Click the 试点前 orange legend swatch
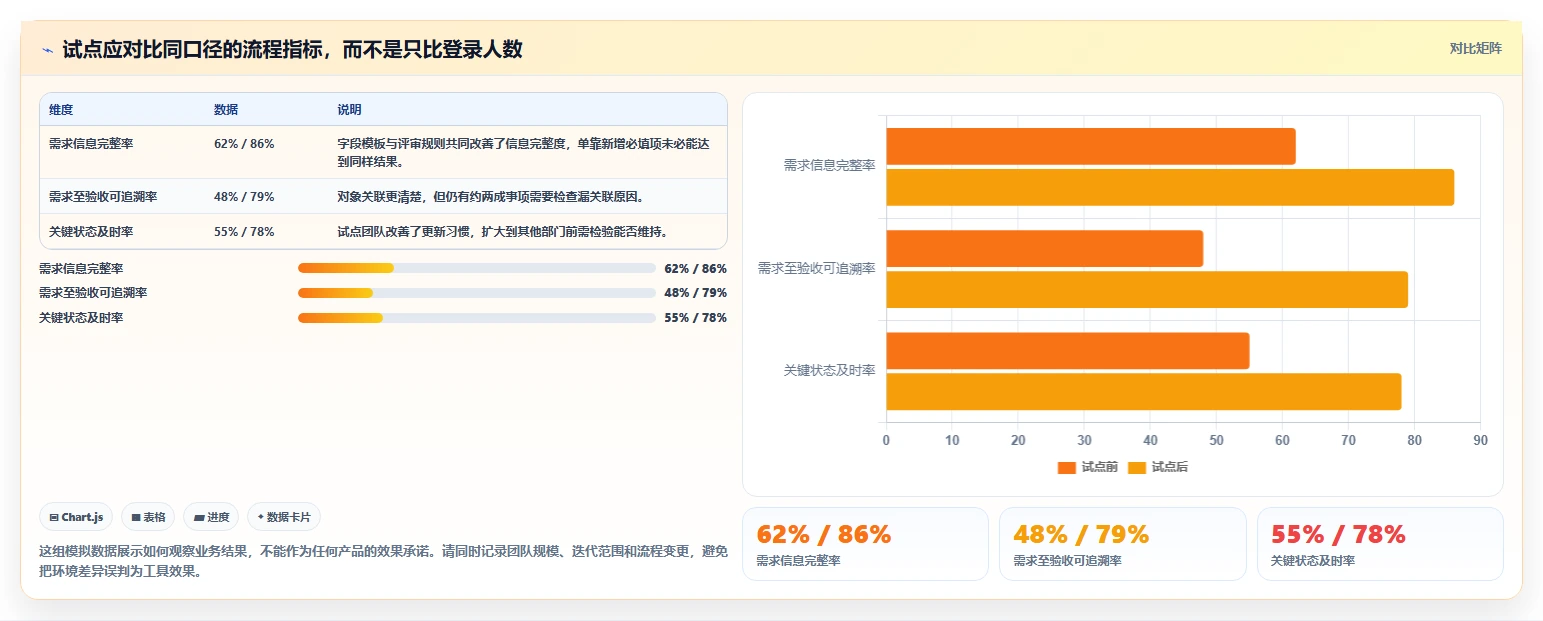The width and height of the screenshot is (1543, 621). [x=1067, y=467]
